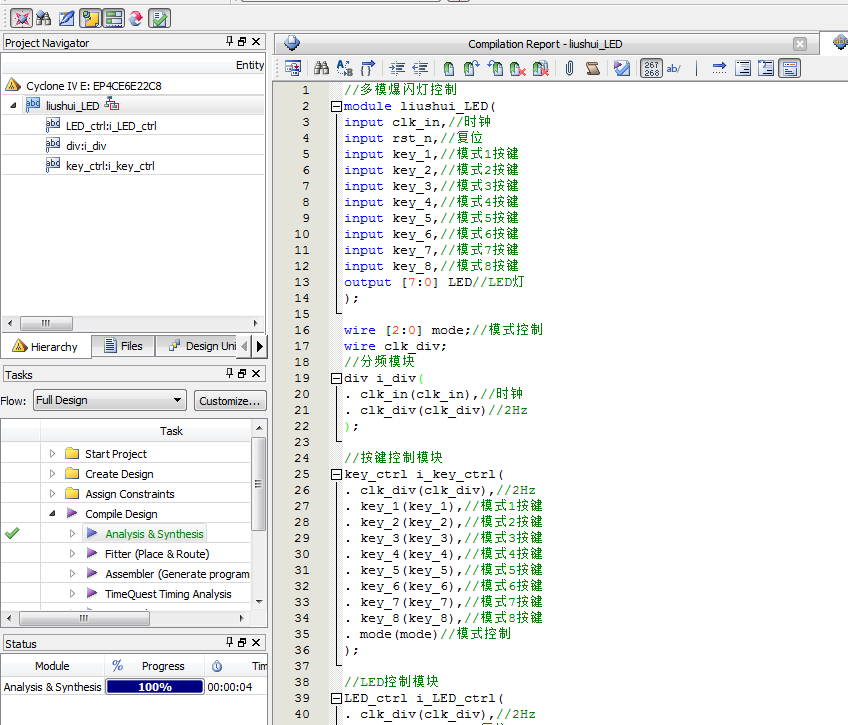
Task: Click the Tasks panel vertical scrollbar thumb
Action: (x=259, y=484)
